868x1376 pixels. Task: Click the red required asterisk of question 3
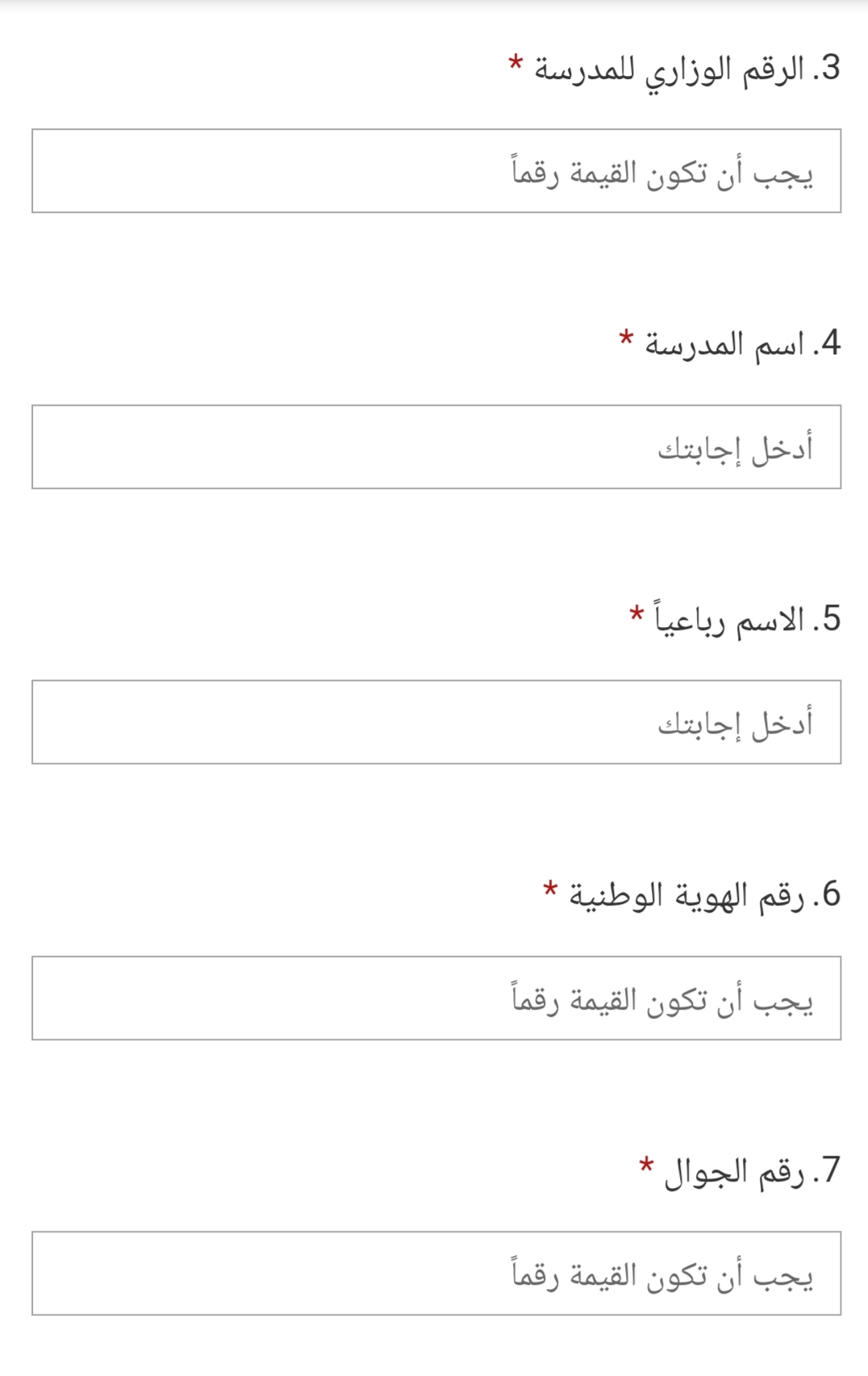pyautogui.click(x=515, y=62)
